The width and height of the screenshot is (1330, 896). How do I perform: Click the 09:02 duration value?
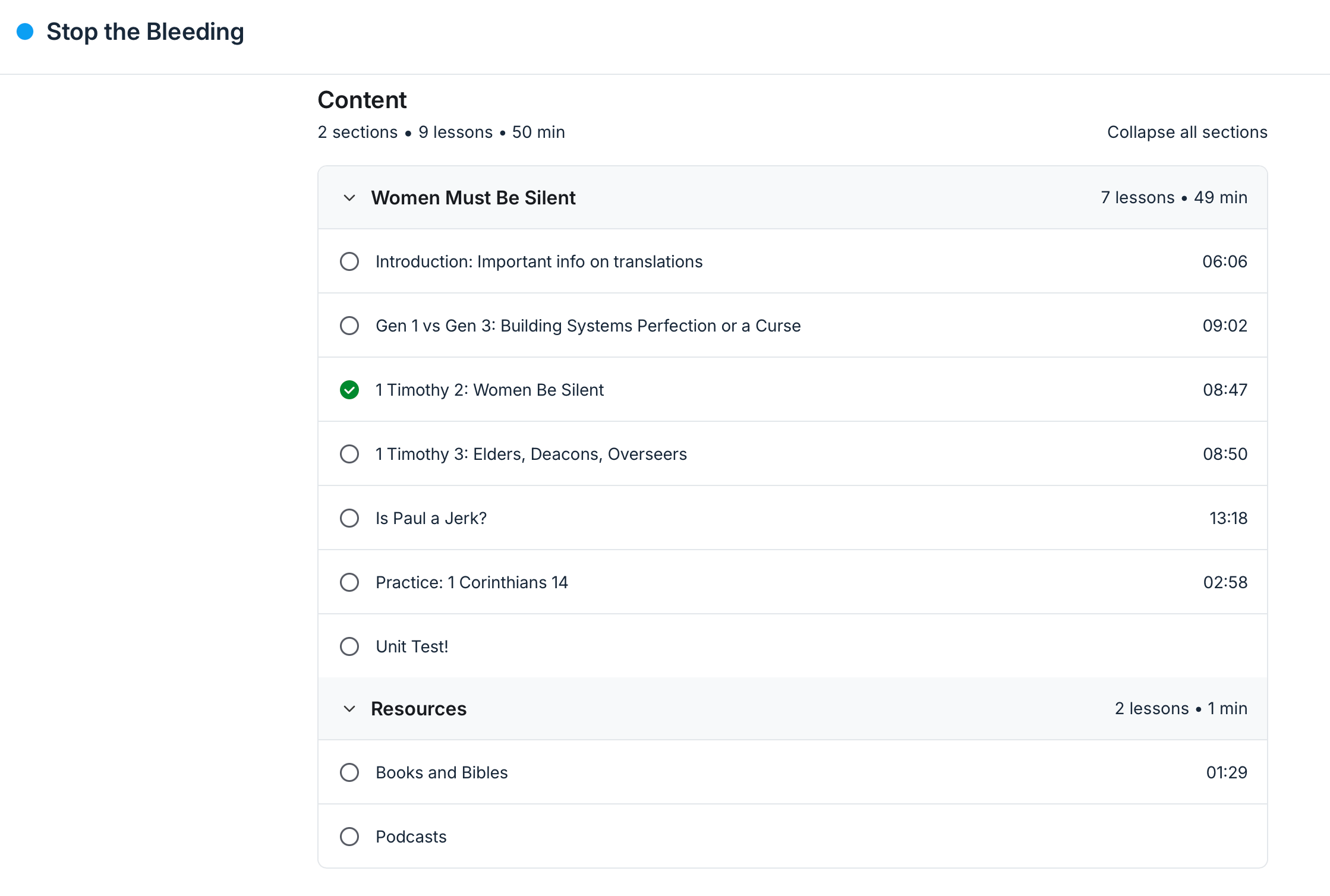tap(1225, 326)
